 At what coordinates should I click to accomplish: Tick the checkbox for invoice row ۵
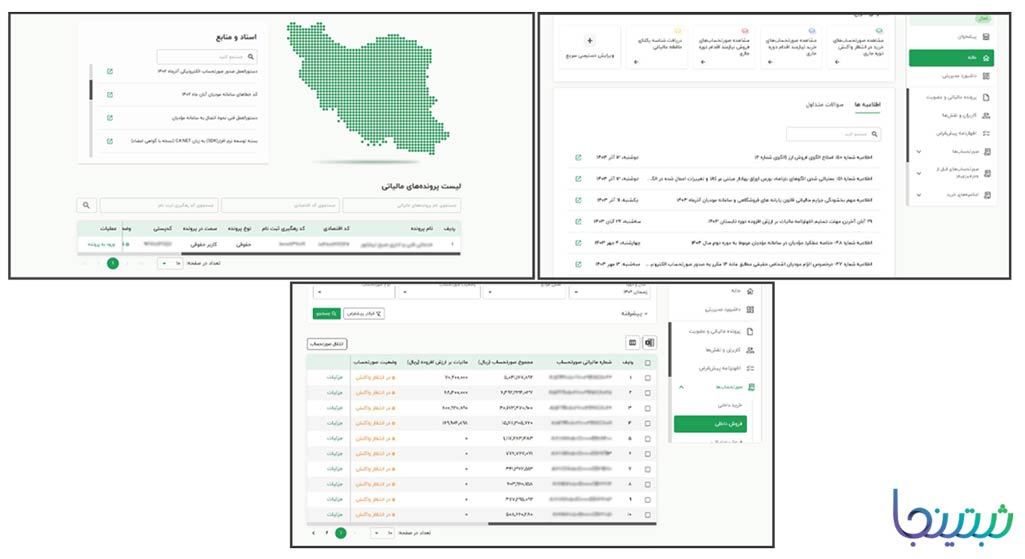coord(648,439)
